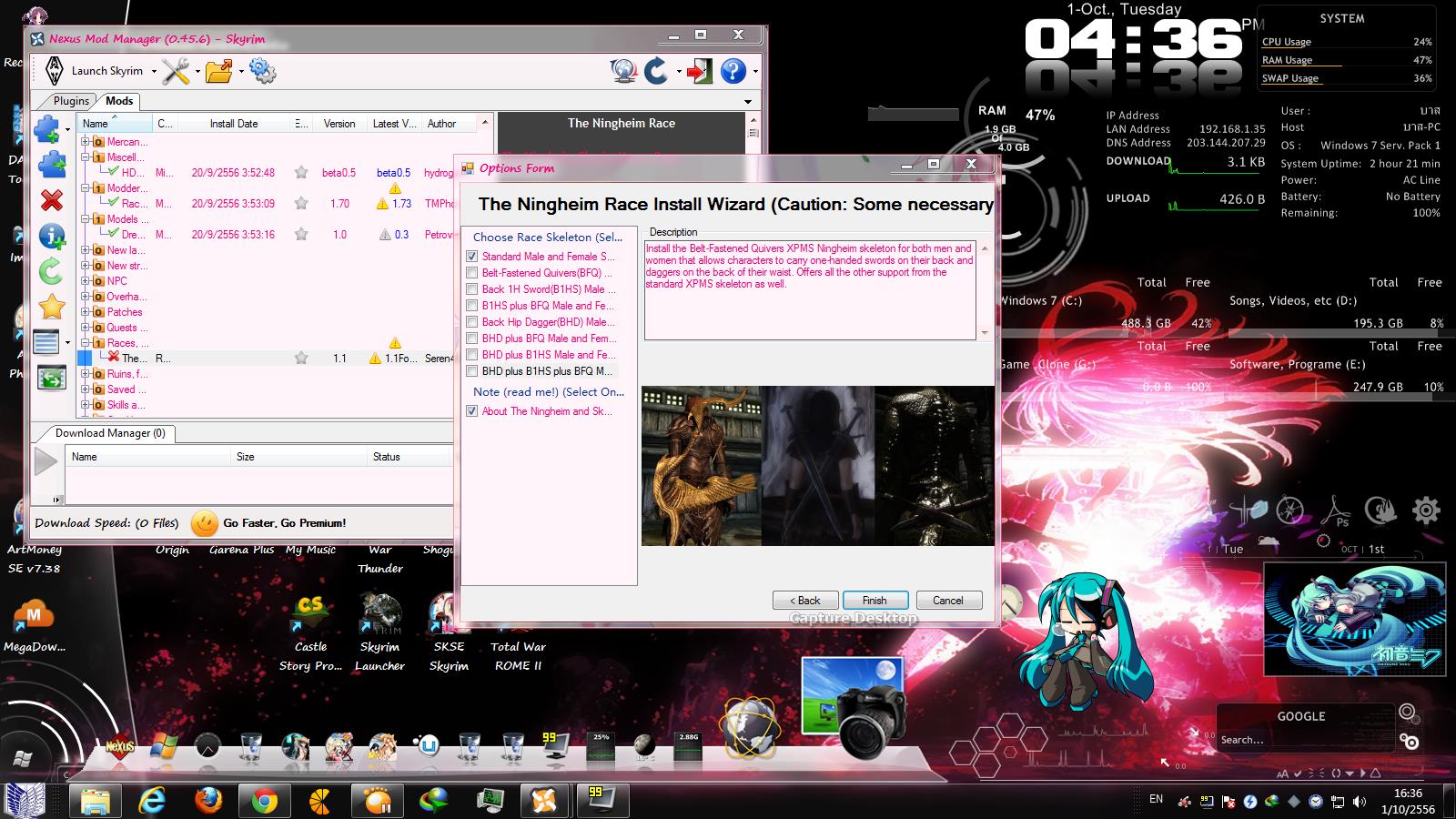Open SKSE Skyrim desktop shortcut
The height and width of the screenshot is (819, 1456).
(449, 632)
